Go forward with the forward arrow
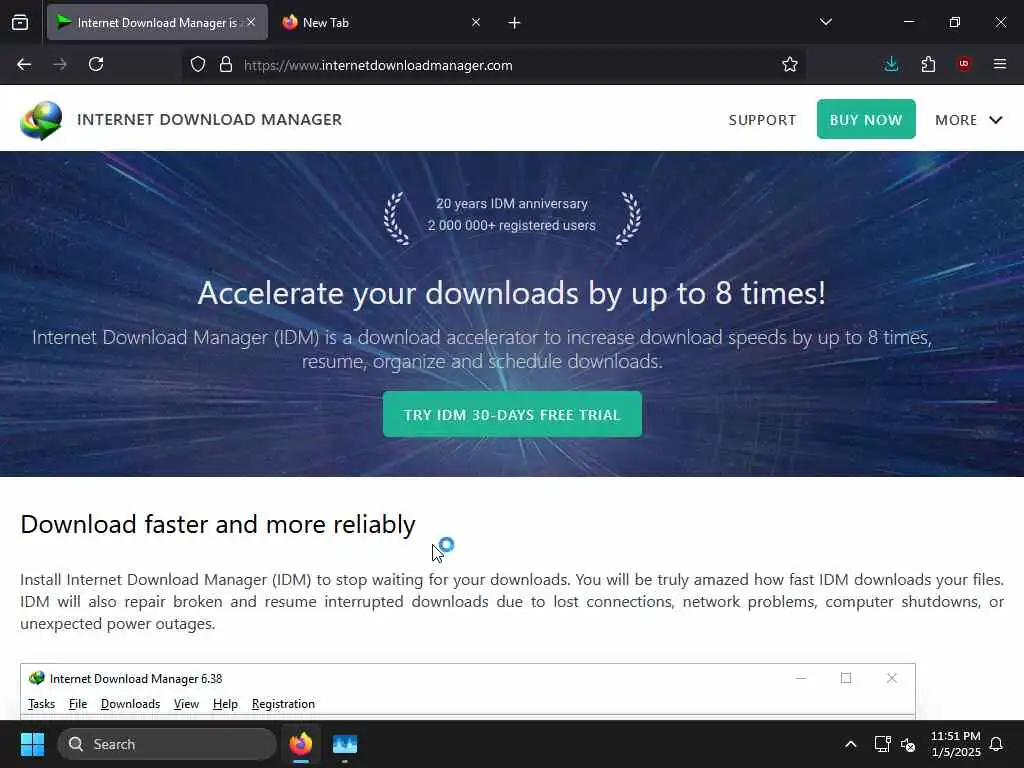 60,64
